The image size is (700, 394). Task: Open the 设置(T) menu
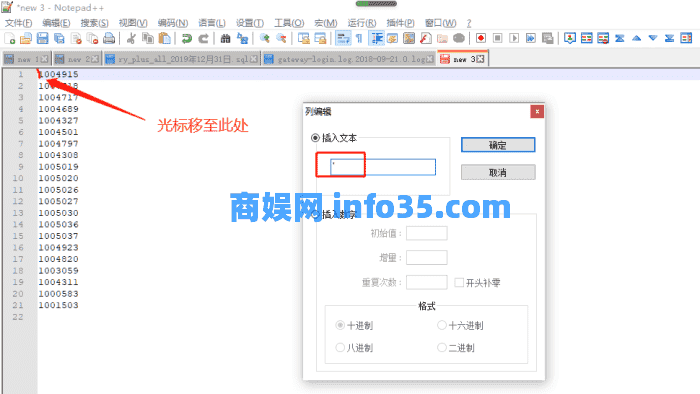click(x=250, y=23)
